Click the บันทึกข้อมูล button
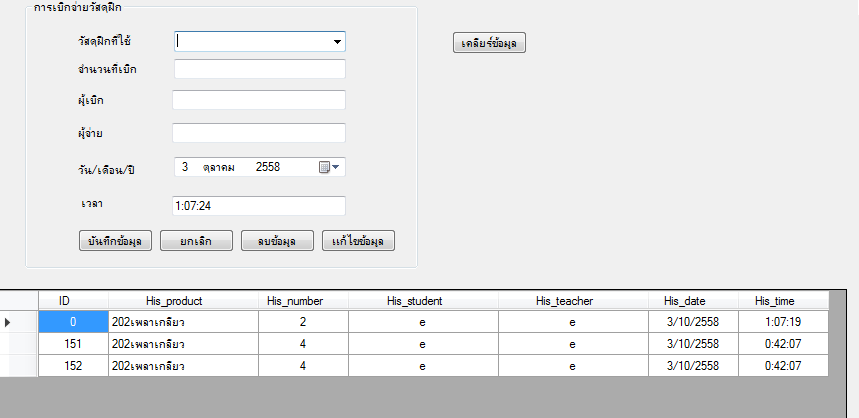 coord(115,241)
